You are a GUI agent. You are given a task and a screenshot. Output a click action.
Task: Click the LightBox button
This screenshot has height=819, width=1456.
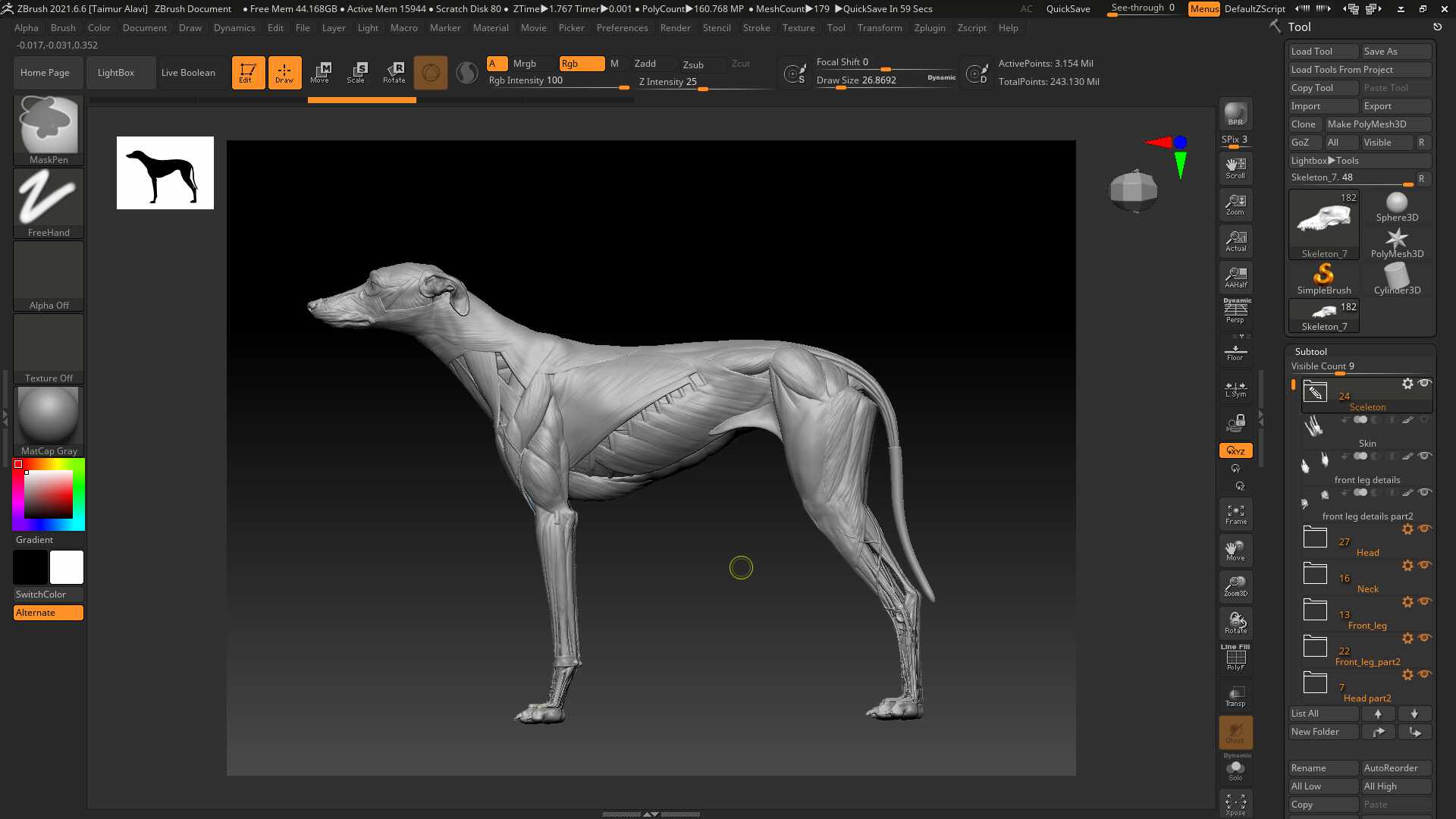pyautogui.click(x=115, y=73)
